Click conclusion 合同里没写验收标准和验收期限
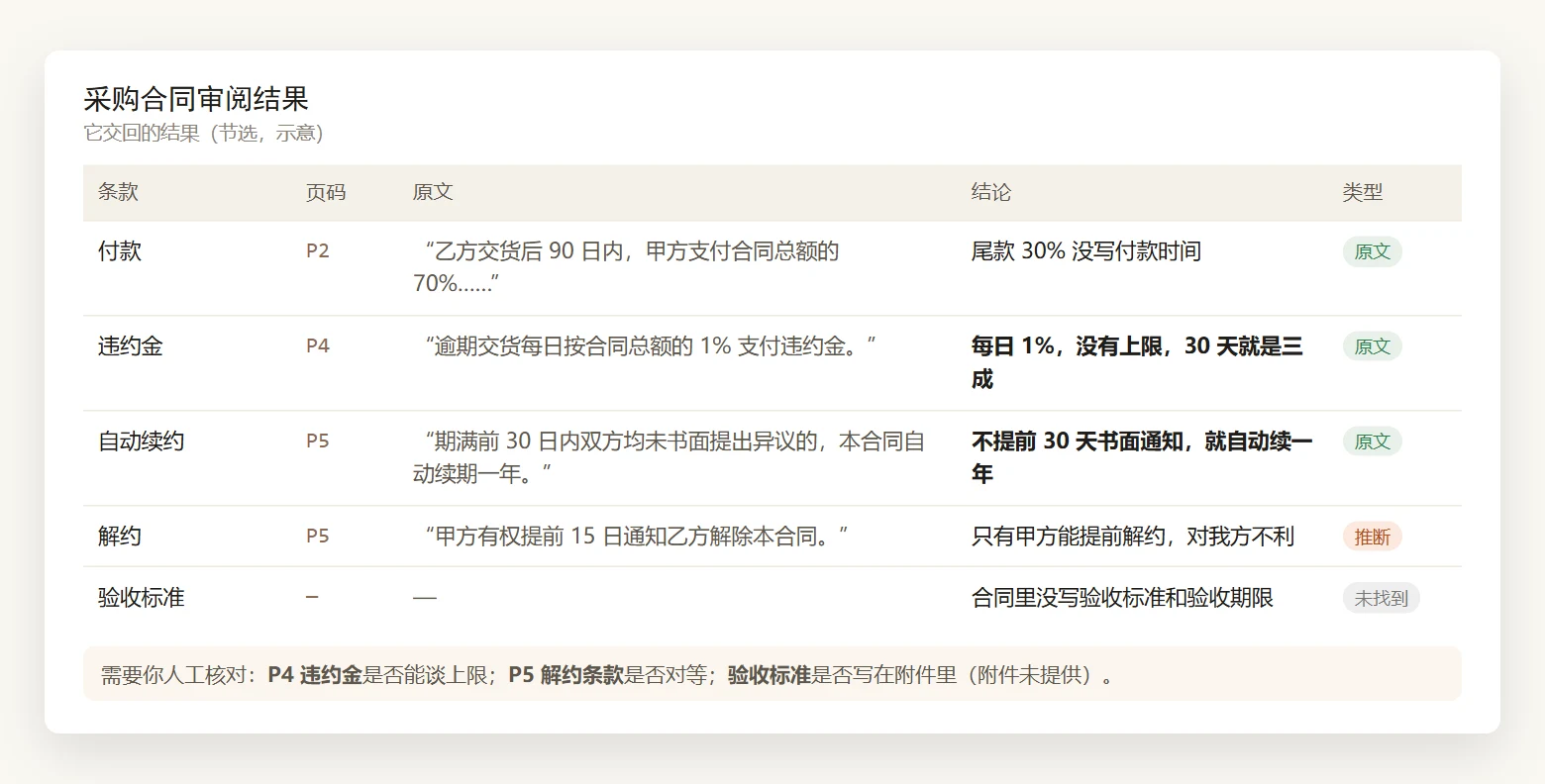Image resolution: width=1545 pixels, height=784 pixels. 1122,598
